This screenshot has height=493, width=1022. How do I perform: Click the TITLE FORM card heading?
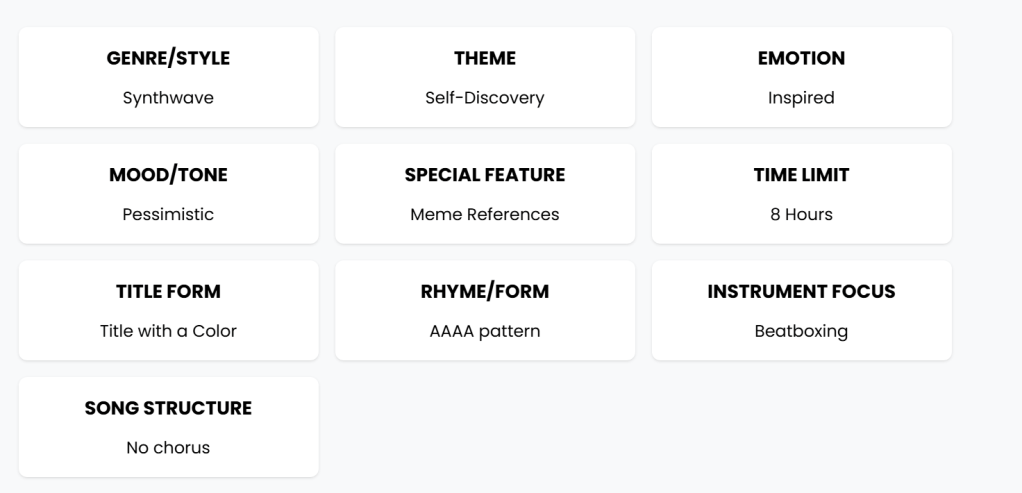click(x=168, y=292)
